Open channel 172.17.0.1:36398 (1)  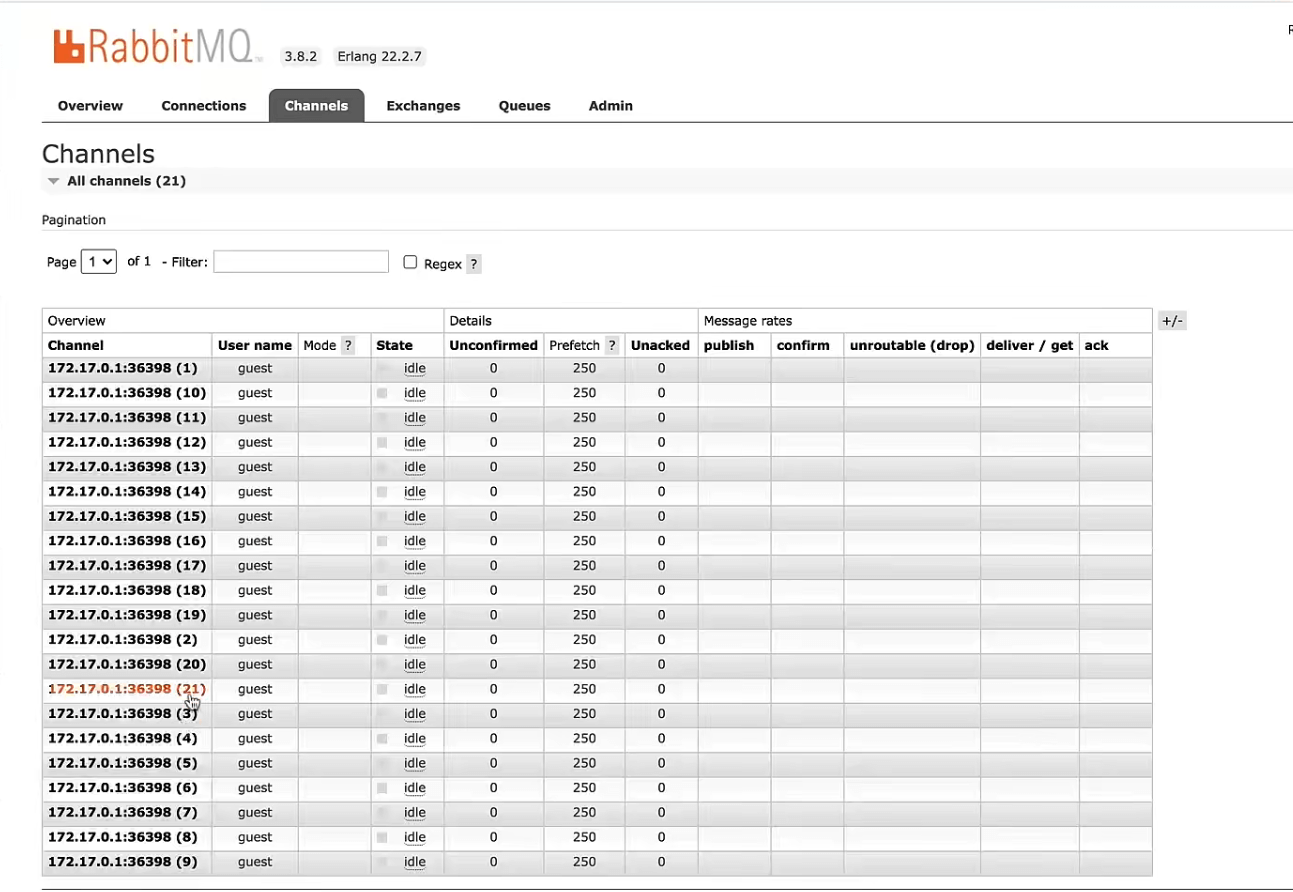pyautogui.click(x=123, y=368)
